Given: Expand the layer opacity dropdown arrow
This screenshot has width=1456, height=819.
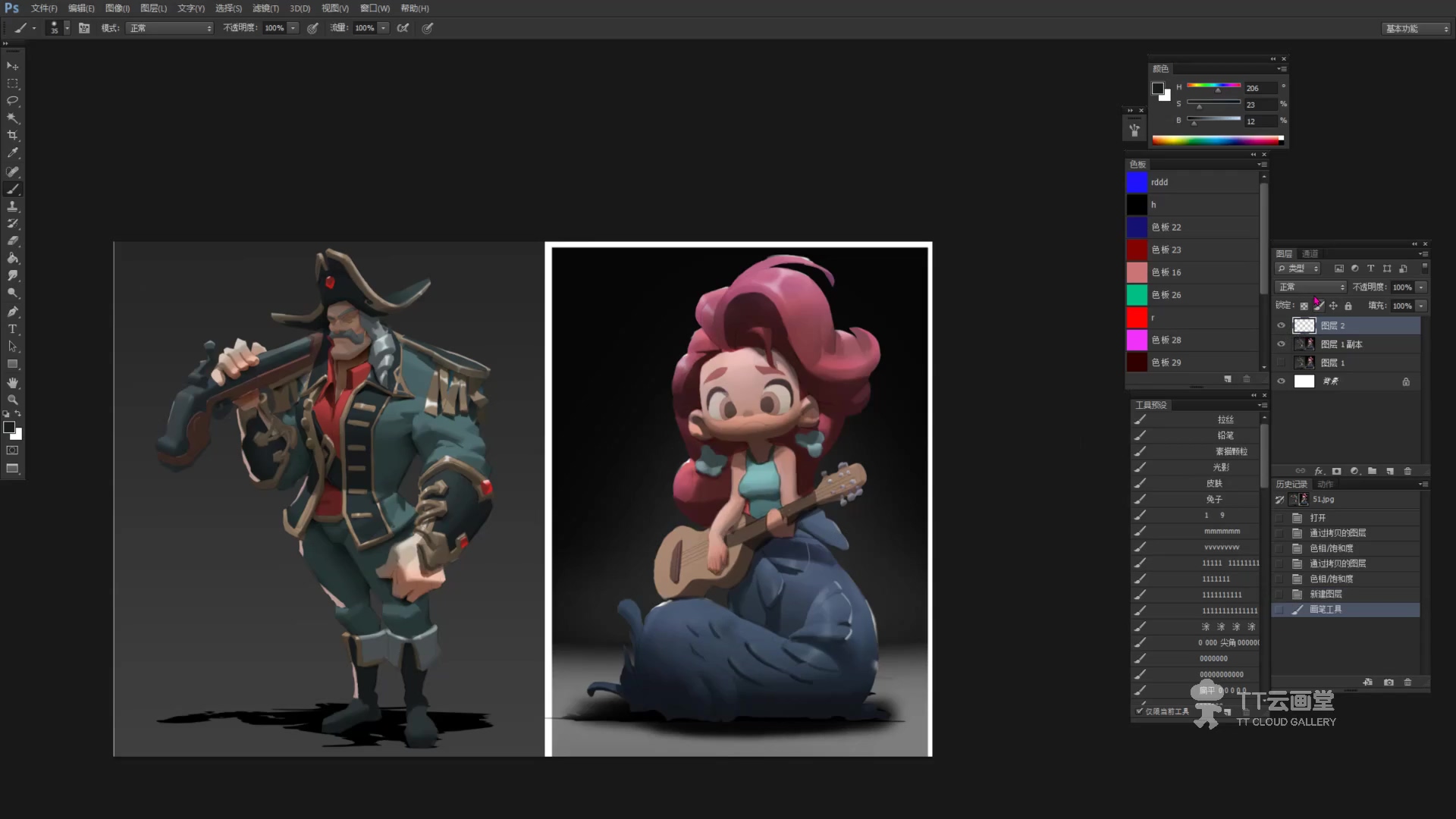Looking at the screenshot, I should [x=1421, y=287].
